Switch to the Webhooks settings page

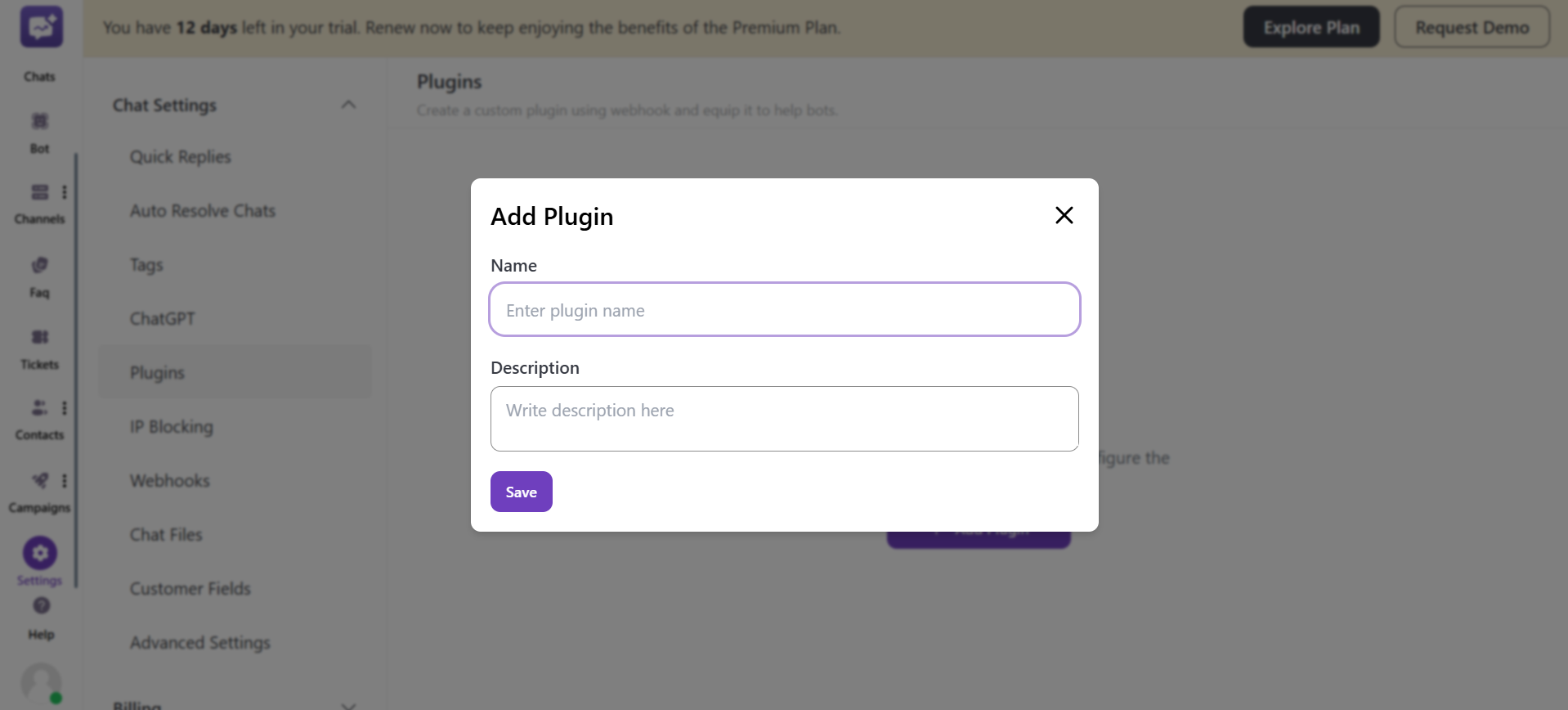(169, 480)
